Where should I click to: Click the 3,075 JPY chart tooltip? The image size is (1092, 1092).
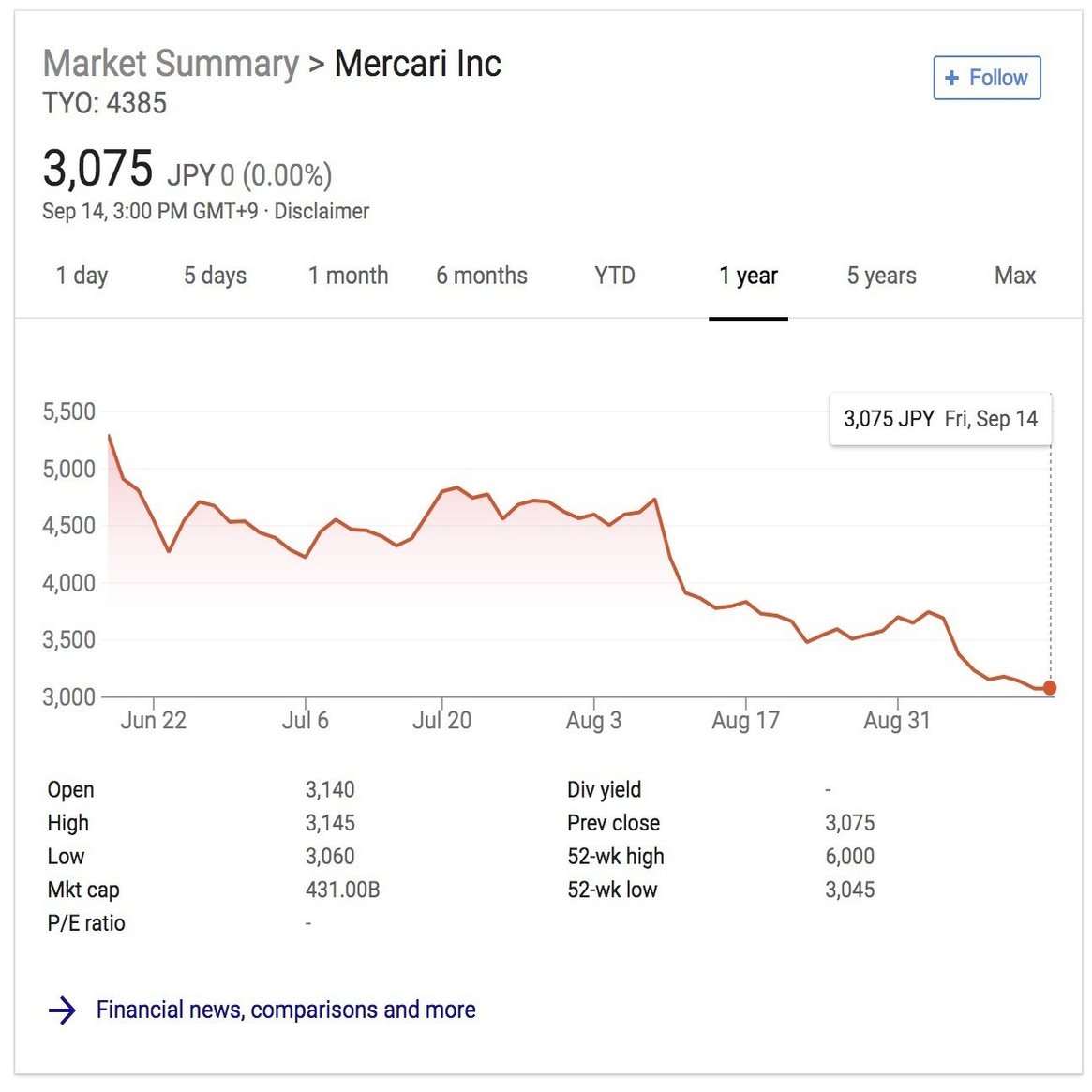(940, 419)
